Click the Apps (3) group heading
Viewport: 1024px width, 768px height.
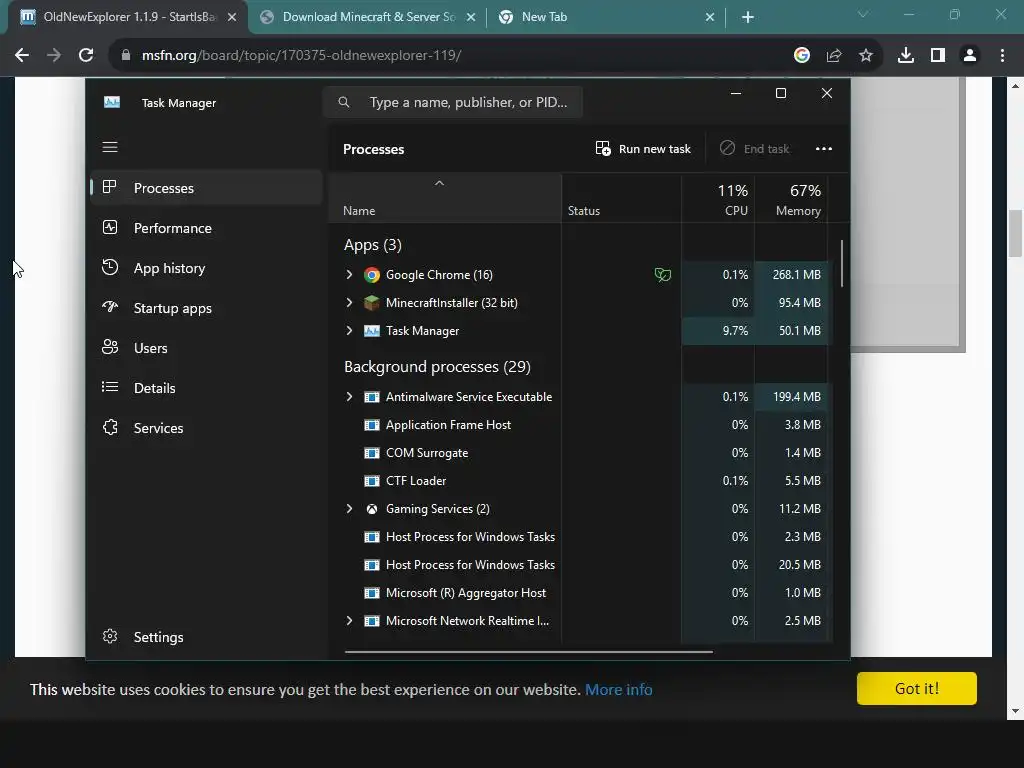pos(372,245)
